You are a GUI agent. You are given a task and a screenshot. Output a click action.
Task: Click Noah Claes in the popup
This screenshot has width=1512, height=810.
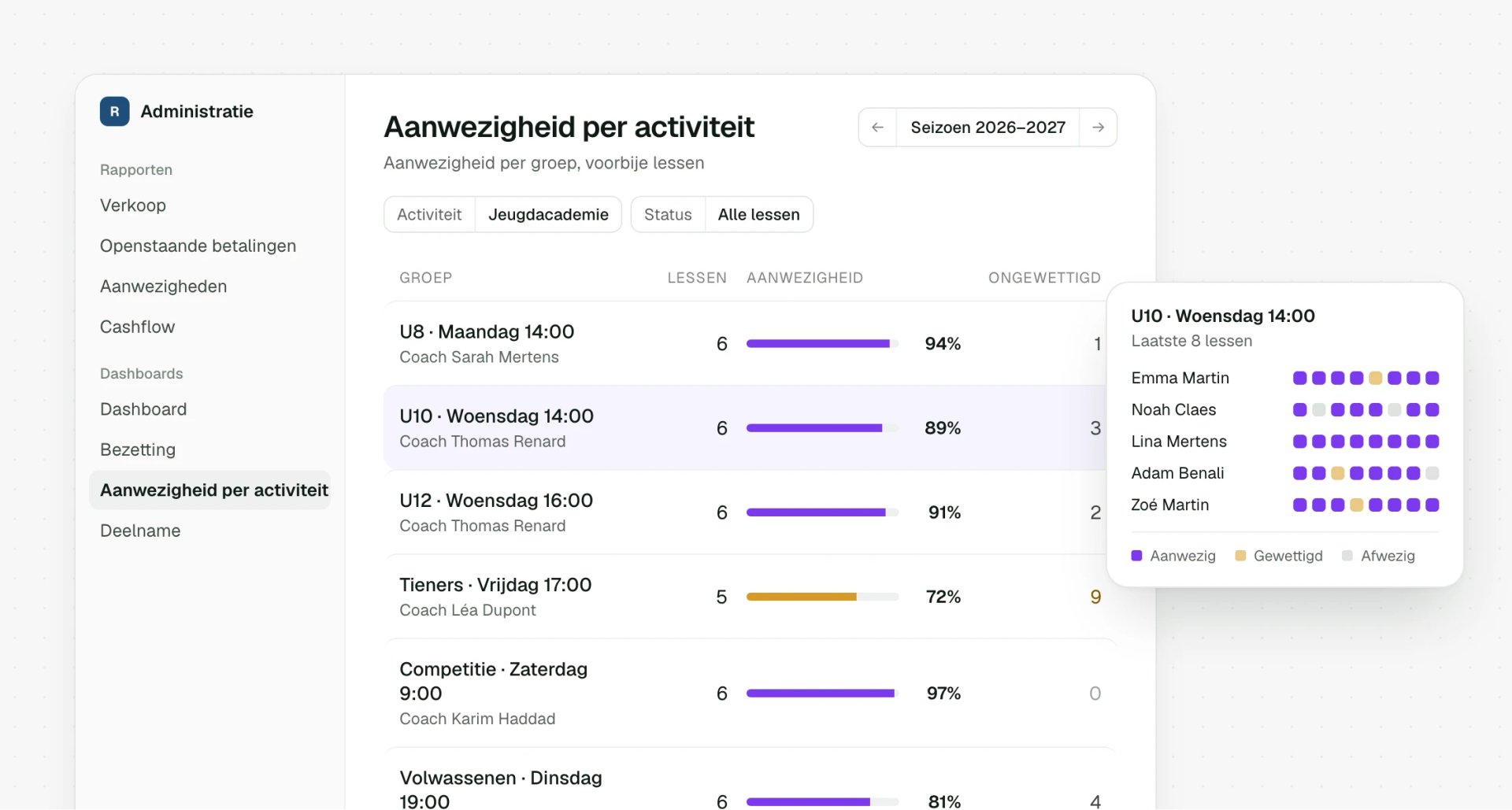coord(1173,410)
